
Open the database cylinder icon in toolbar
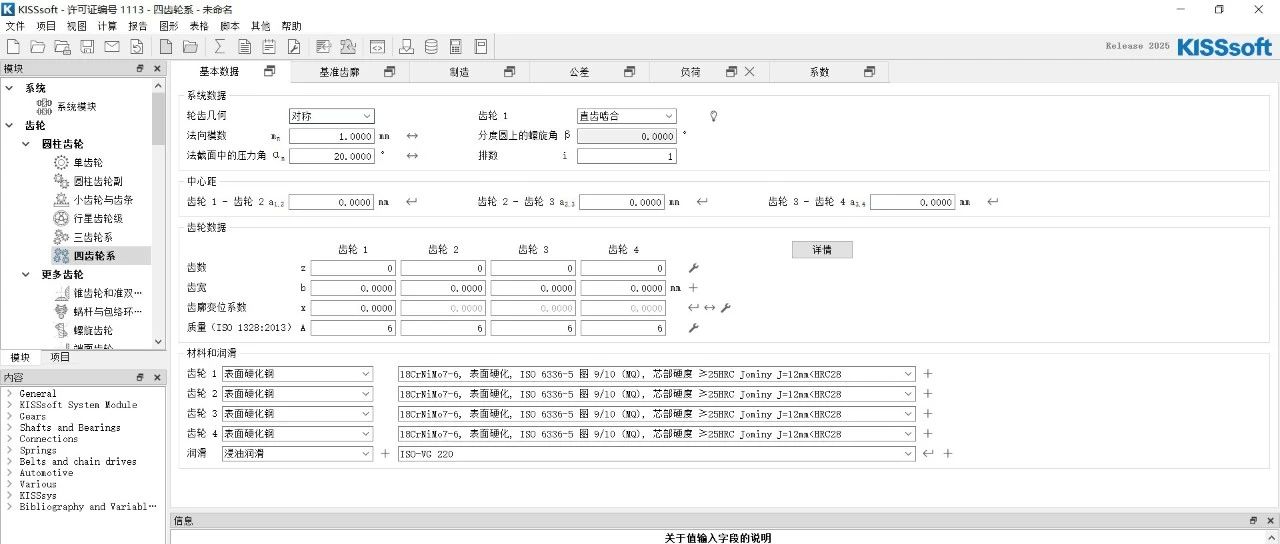point(431,46)
